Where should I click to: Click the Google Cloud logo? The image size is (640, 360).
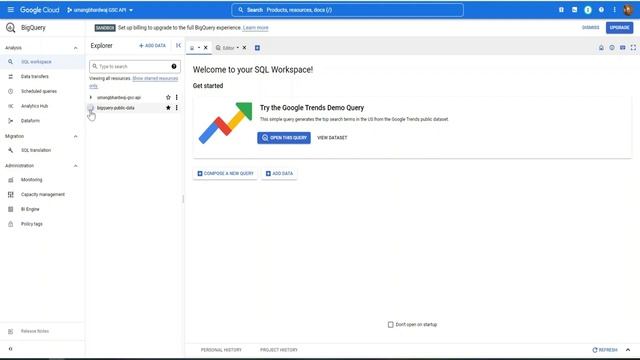tap(40, 10)
